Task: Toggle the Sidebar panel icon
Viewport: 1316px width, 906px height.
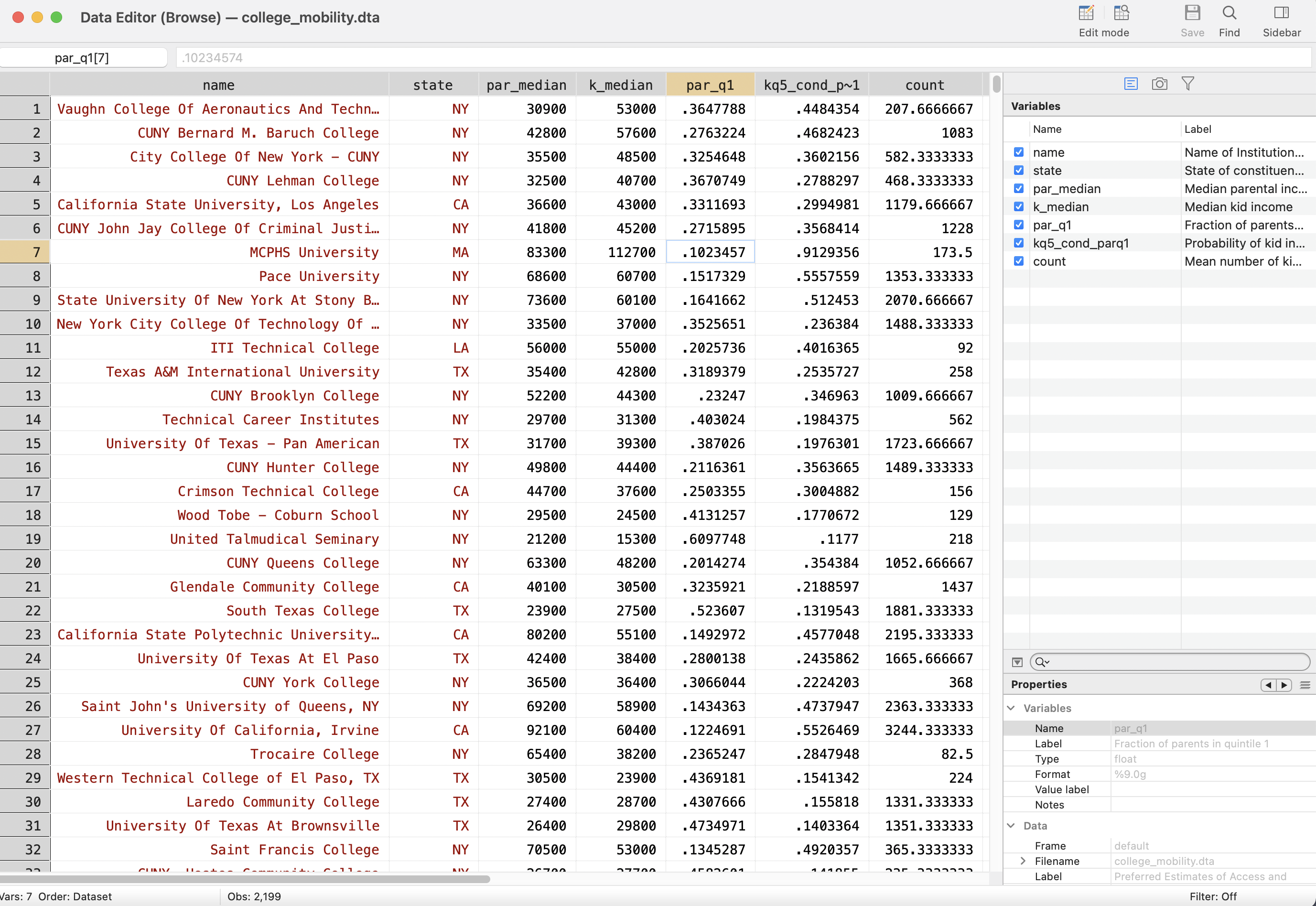Action: coord(1282,13)
